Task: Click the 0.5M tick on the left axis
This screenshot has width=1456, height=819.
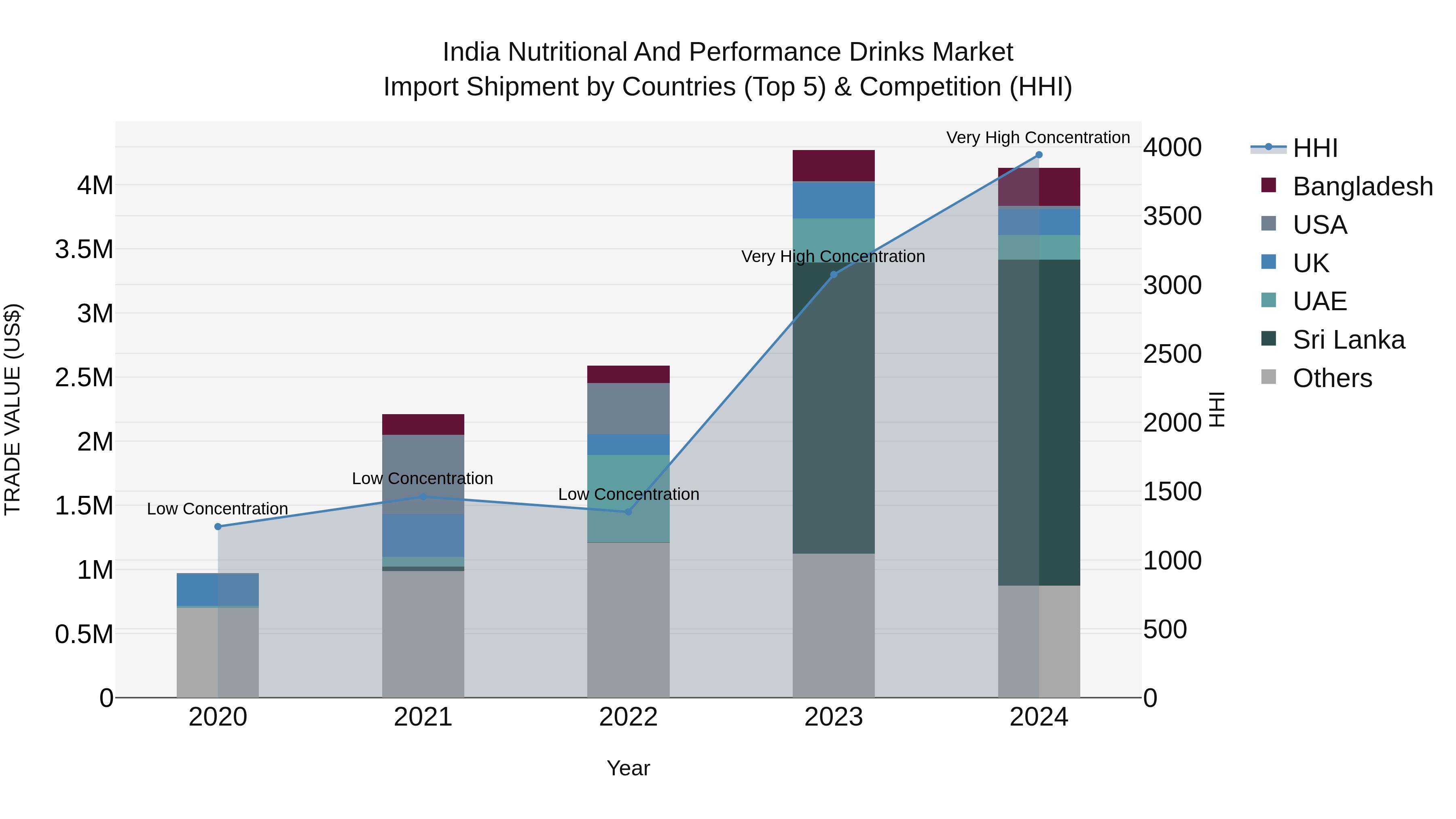Action: point(84,634)
